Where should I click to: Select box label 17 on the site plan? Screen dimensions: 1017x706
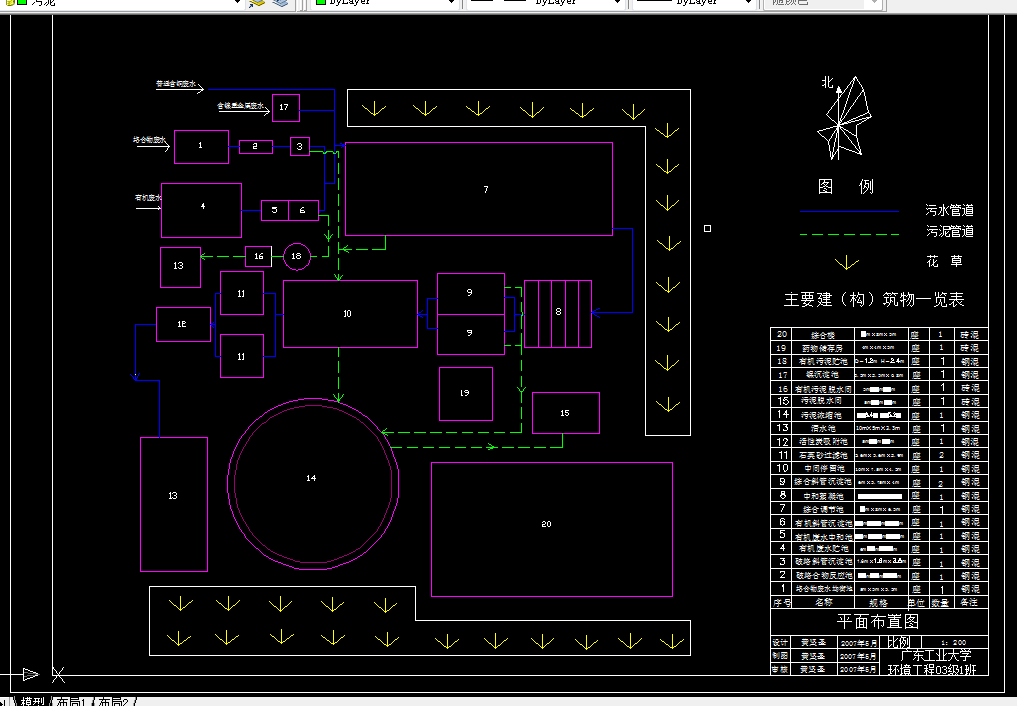point(283,107)
